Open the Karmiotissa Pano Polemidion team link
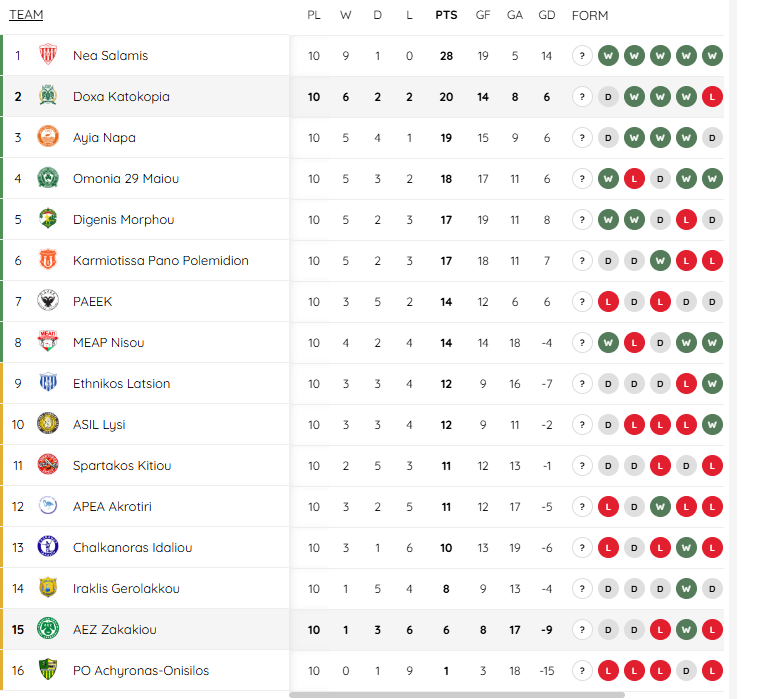This screenshot has width=771, height=699. coord(160,261)
